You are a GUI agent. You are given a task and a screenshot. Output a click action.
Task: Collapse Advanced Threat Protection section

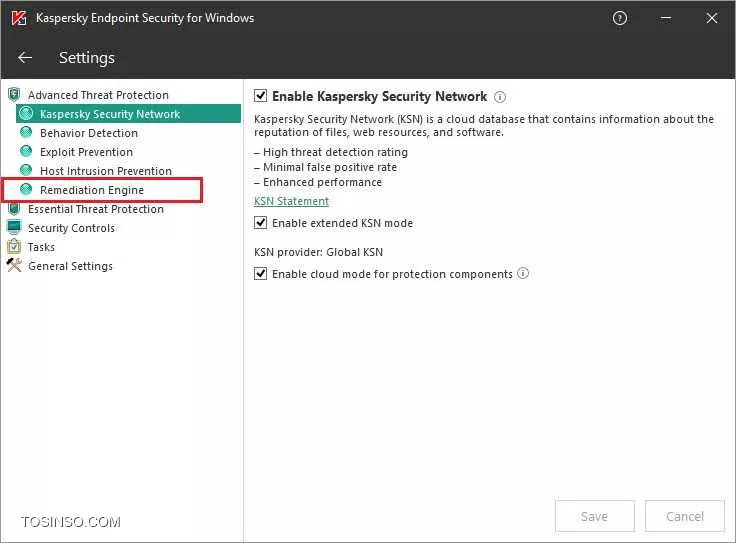click(x=98, y=95)
